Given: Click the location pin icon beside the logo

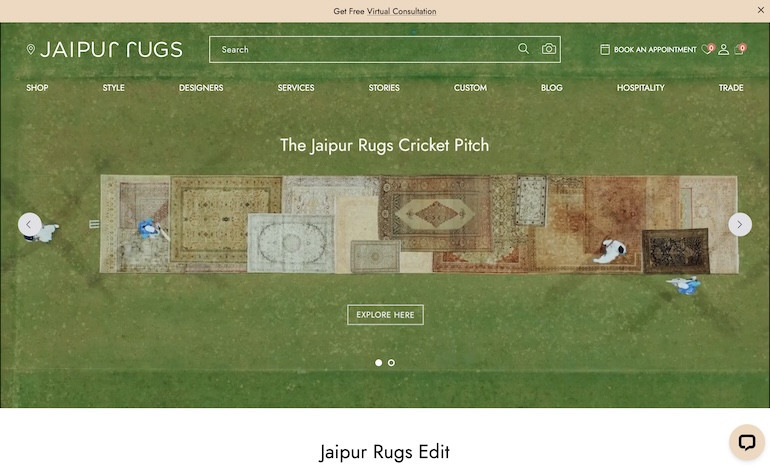Looking at the screenshot, I should [x=30, y=50].
